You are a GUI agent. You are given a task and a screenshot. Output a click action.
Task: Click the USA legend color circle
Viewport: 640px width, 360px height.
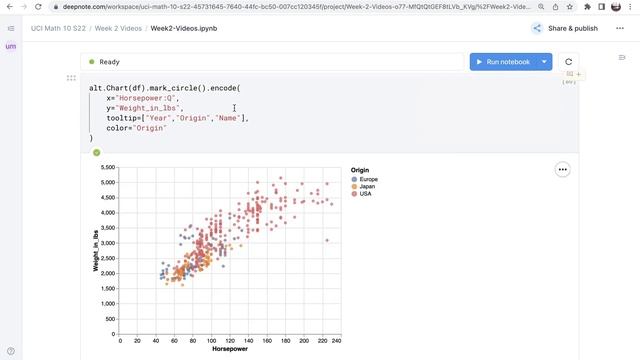[354, 194]
